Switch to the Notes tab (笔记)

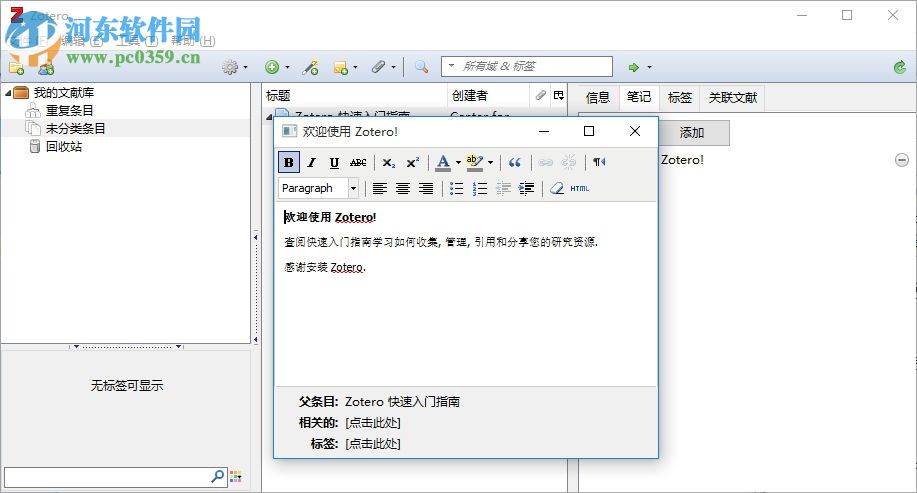[x=639, y=97]
